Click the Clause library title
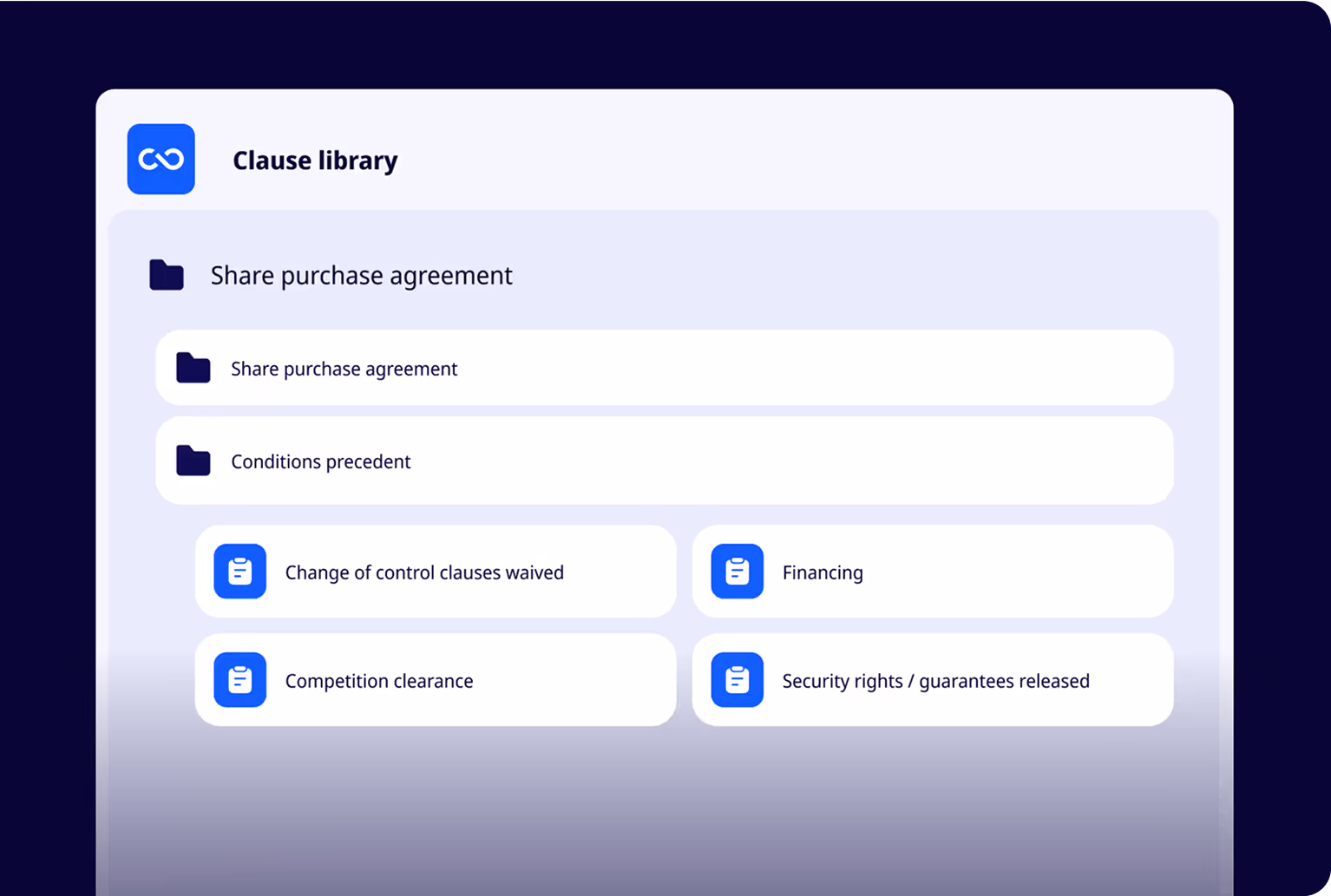The width and height of the screenshot is (1331, 896). click(315, 160)
